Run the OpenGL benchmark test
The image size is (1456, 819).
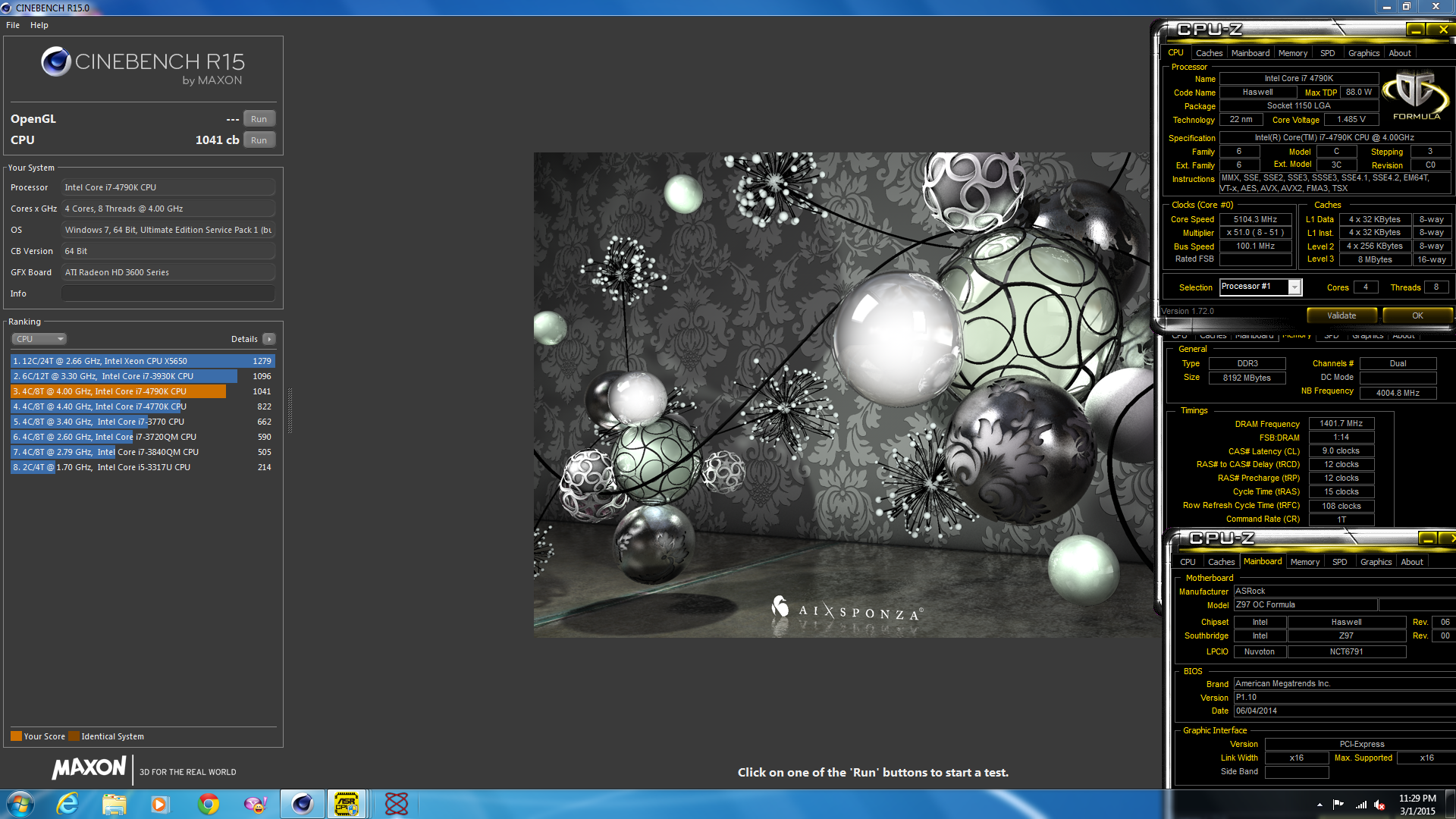pos(259,119)
